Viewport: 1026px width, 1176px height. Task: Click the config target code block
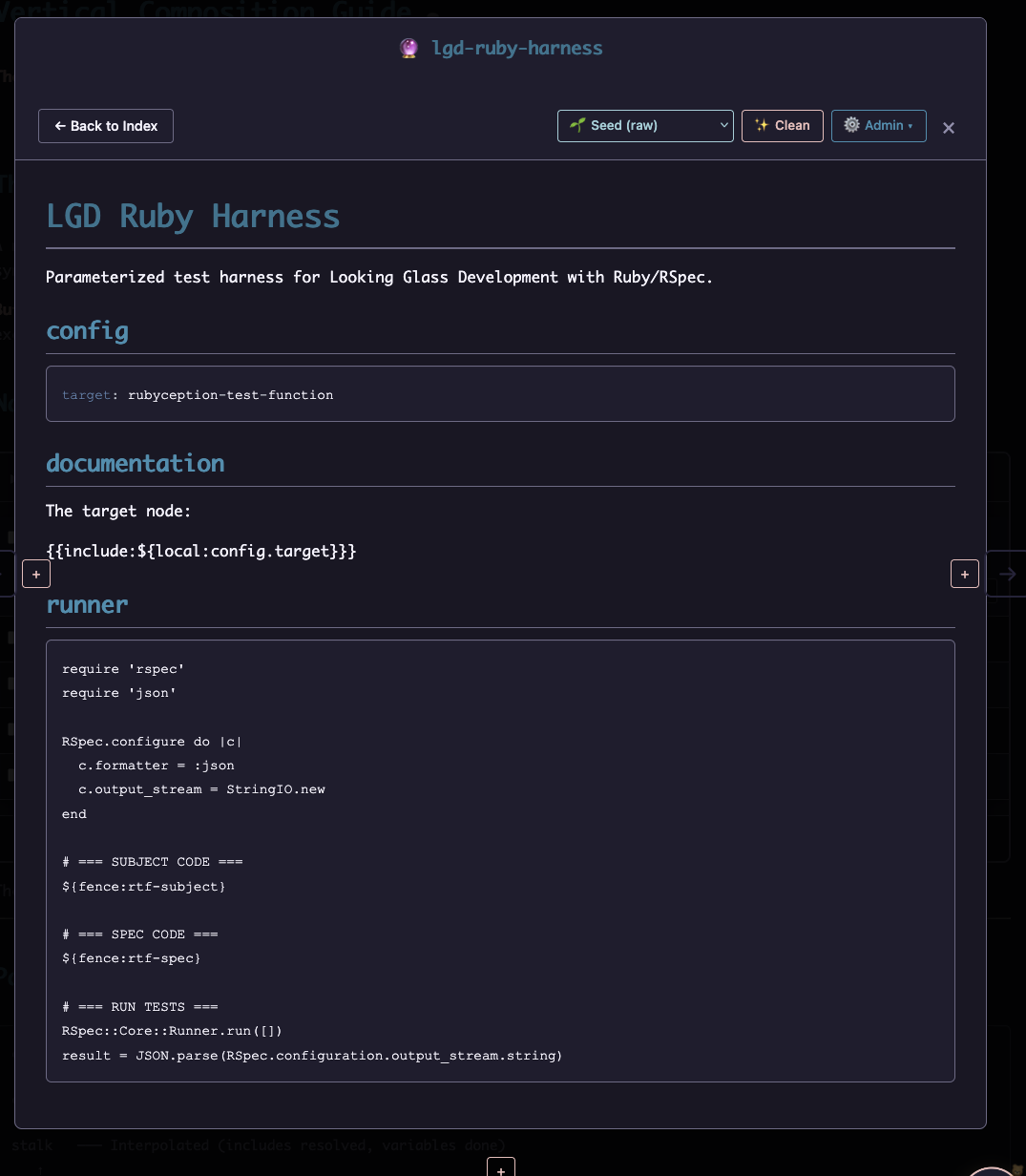click(500, 394)
